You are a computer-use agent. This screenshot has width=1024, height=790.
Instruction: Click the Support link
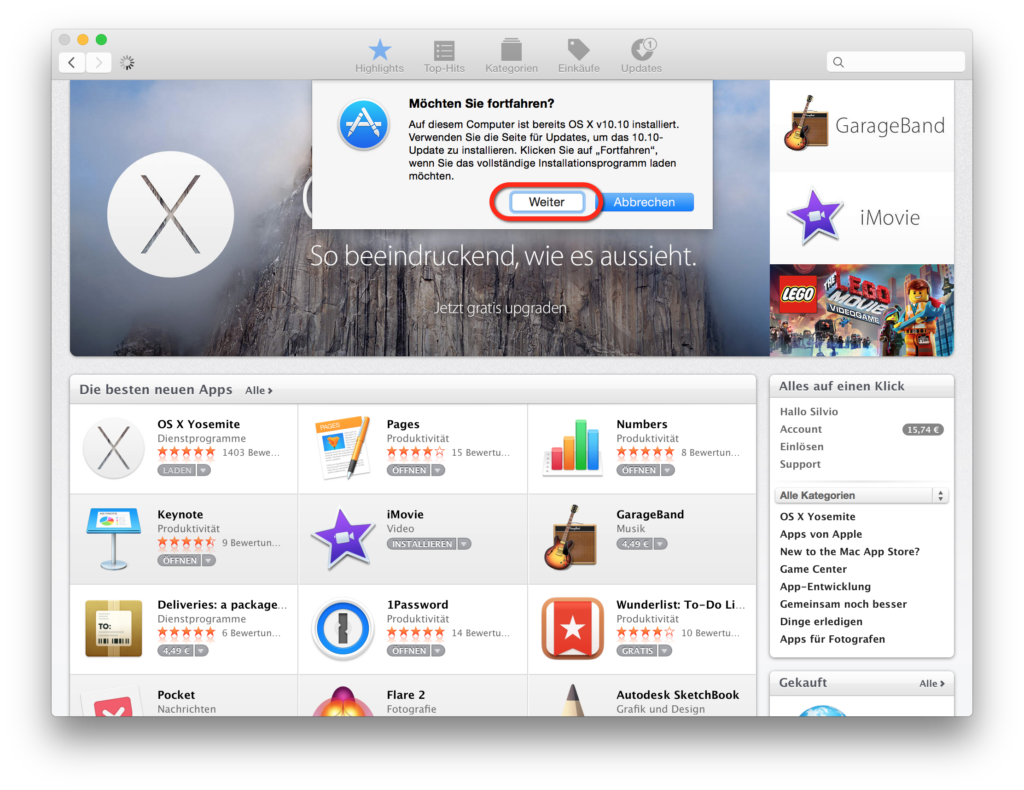click(x=800, y=464)
